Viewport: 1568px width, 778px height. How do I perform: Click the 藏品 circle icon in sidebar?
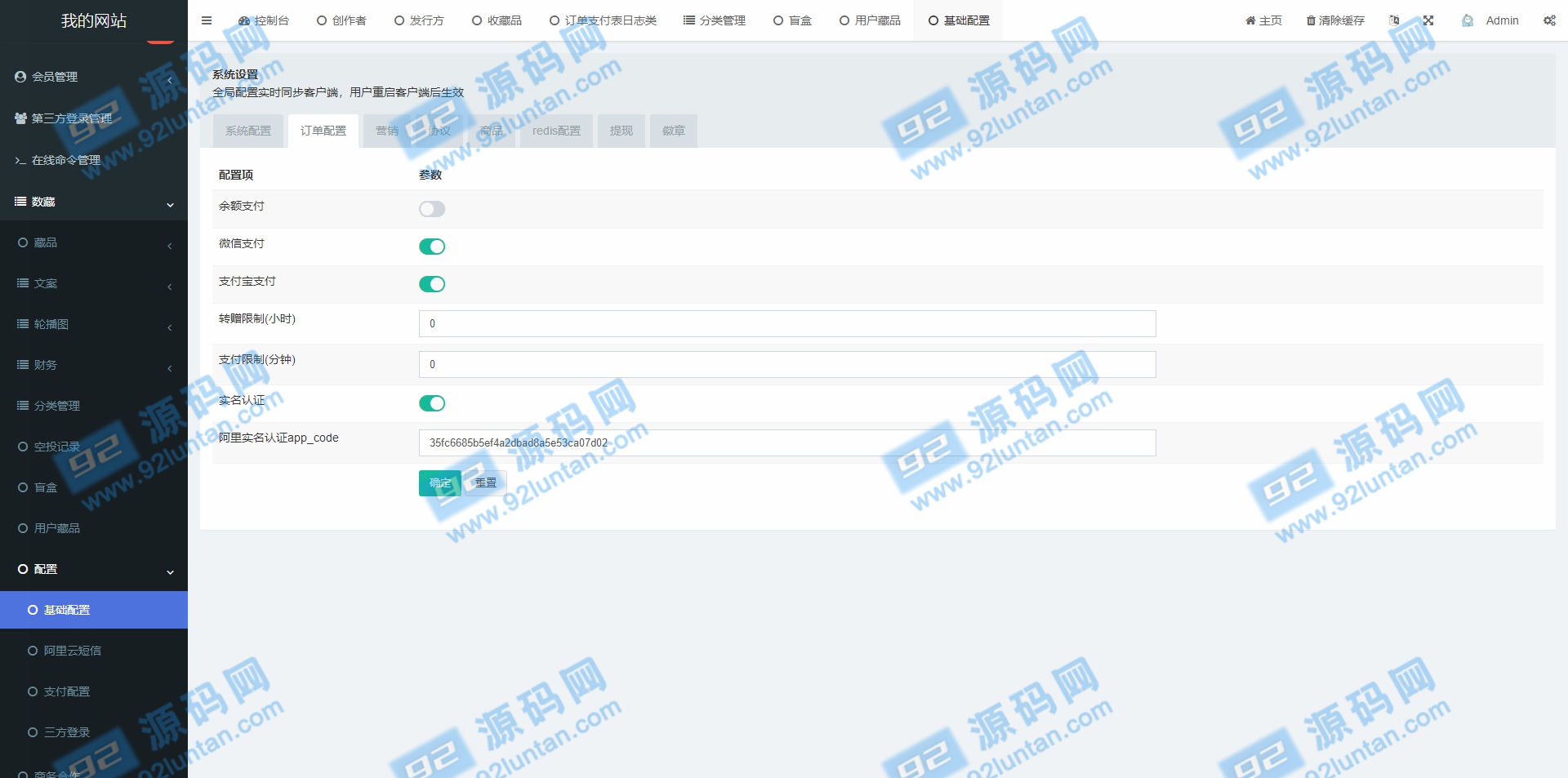click(x=23, y=242)
